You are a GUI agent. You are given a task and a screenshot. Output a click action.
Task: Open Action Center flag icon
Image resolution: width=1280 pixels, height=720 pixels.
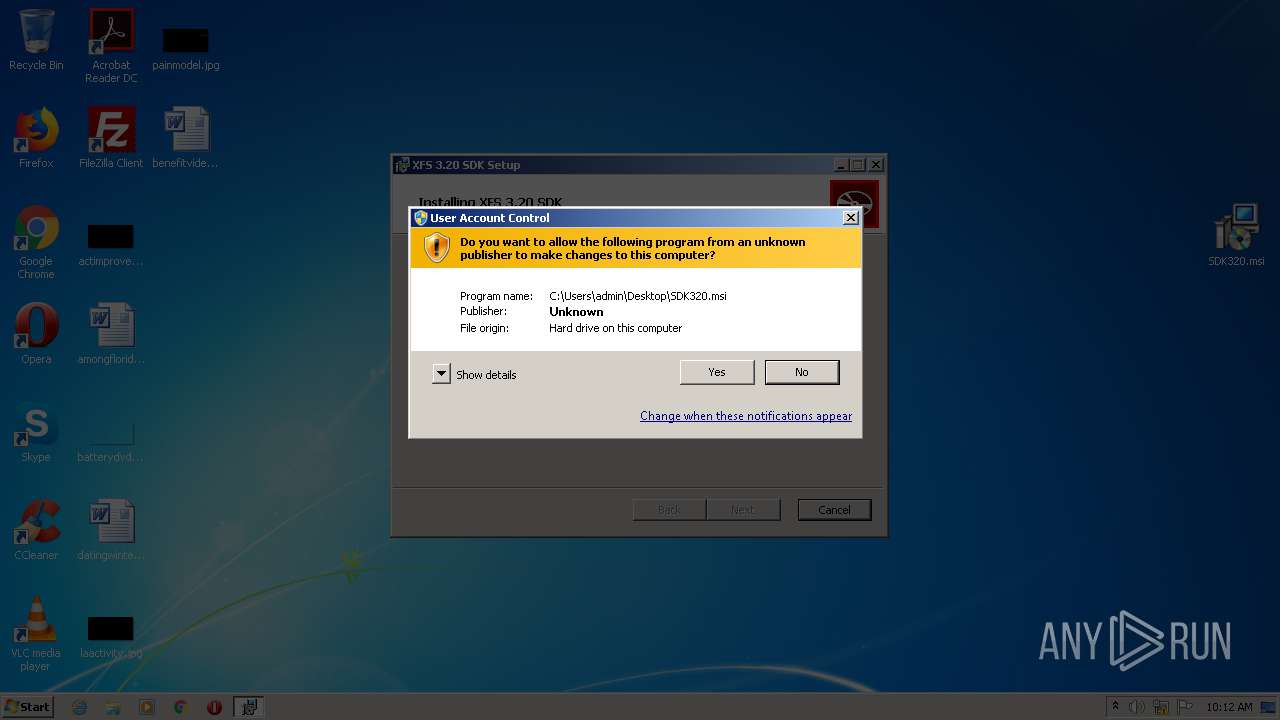click(1185, 707)
